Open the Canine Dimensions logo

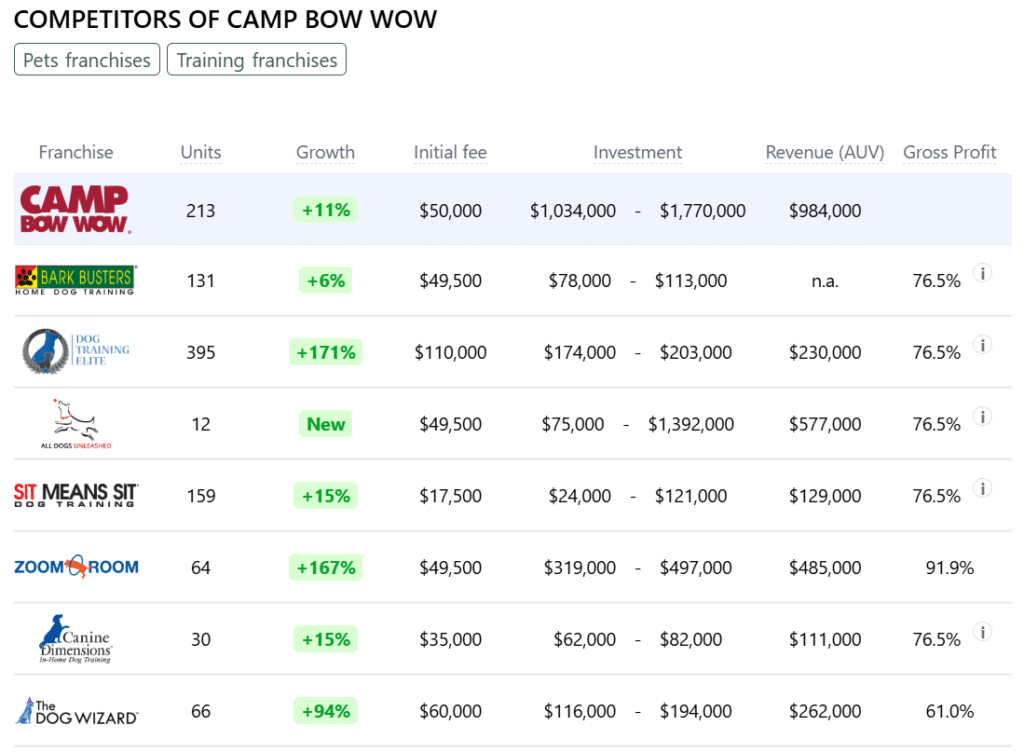coord(76,639)
